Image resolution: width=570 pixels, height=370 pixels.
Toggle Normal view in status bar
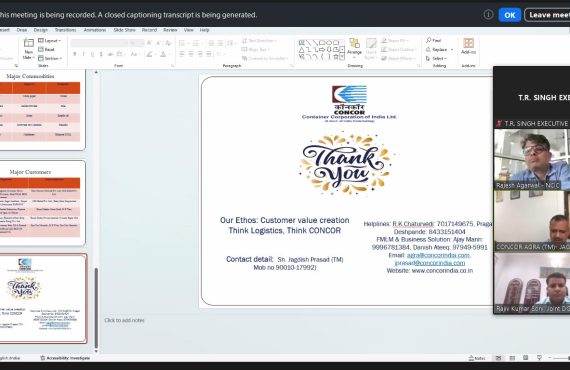(x=498, y=358)
